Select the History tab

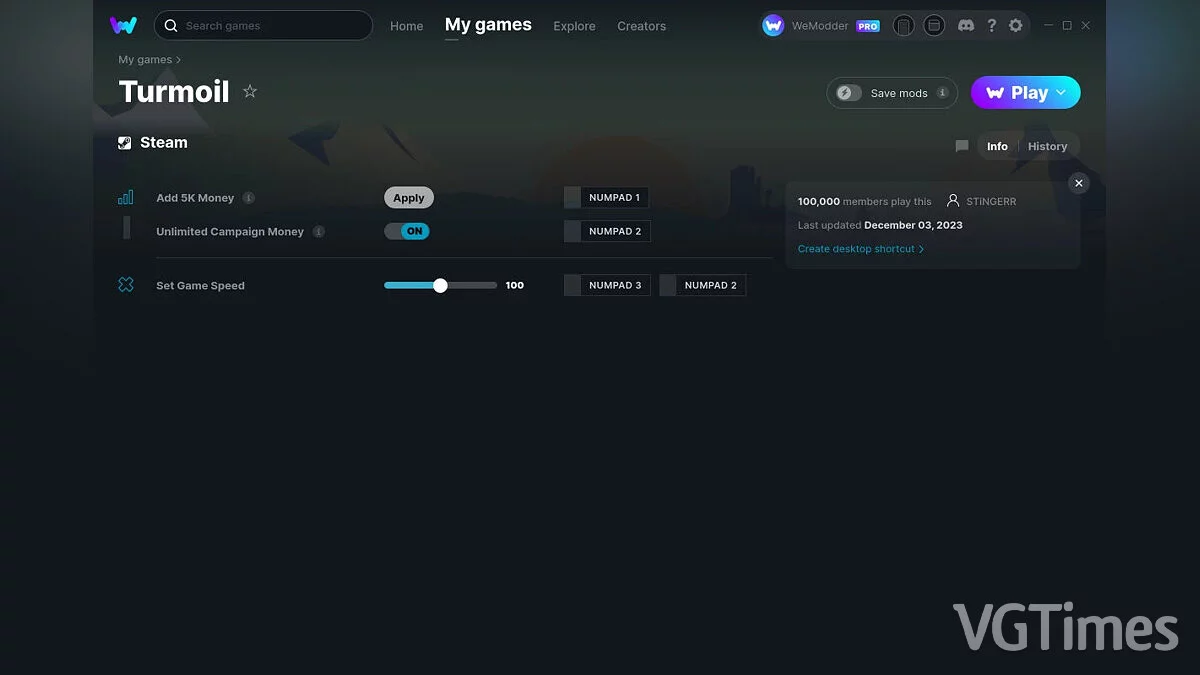(x=1047, y=146)
